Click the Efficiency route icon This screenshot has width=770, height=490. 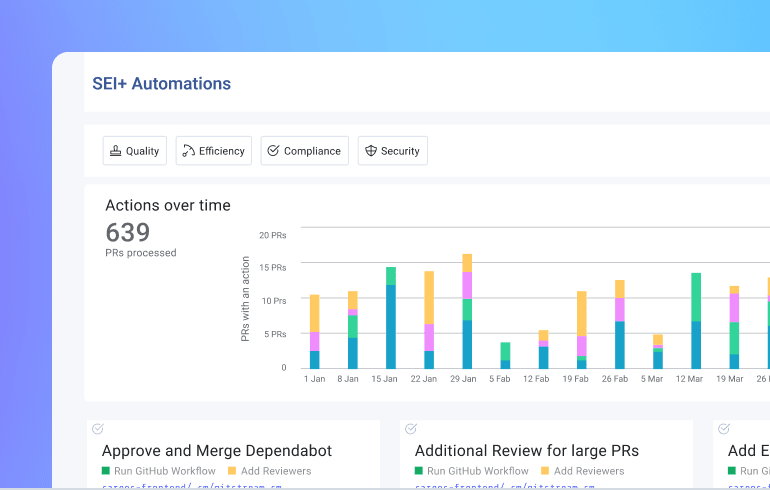189,151
